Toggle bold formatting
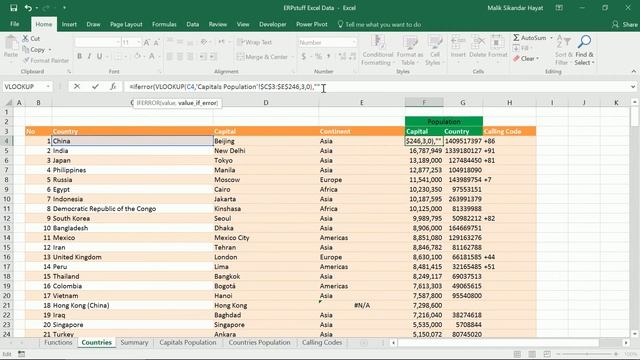Viewport: 640px width, 360px height. pos(79,56)
